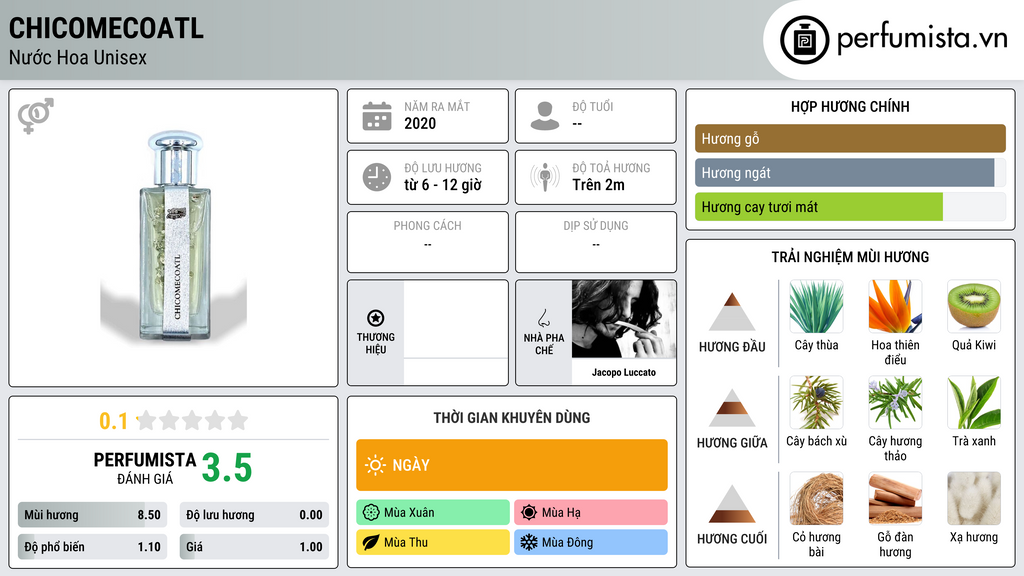Screen dimensions: 1024x576
Task: Click the five-star rating row
Action: click(192, 420)
